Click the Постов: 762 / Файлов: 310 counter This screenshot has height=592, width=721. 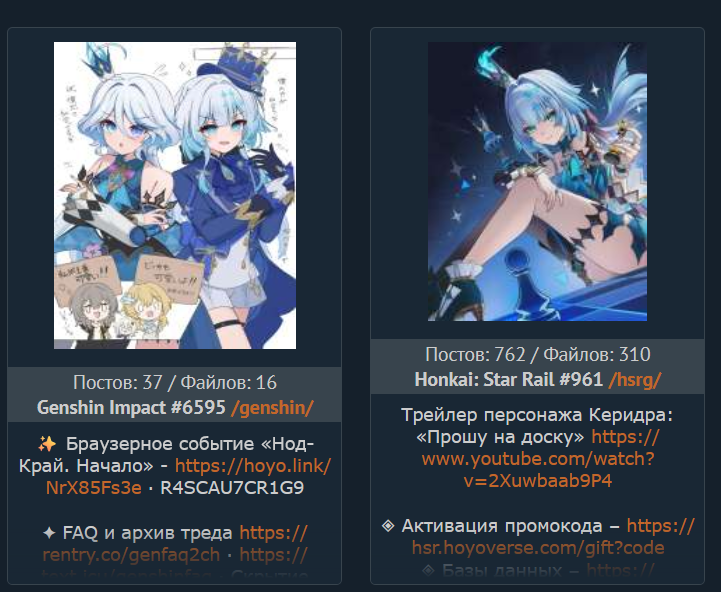[x=538, y=354]
